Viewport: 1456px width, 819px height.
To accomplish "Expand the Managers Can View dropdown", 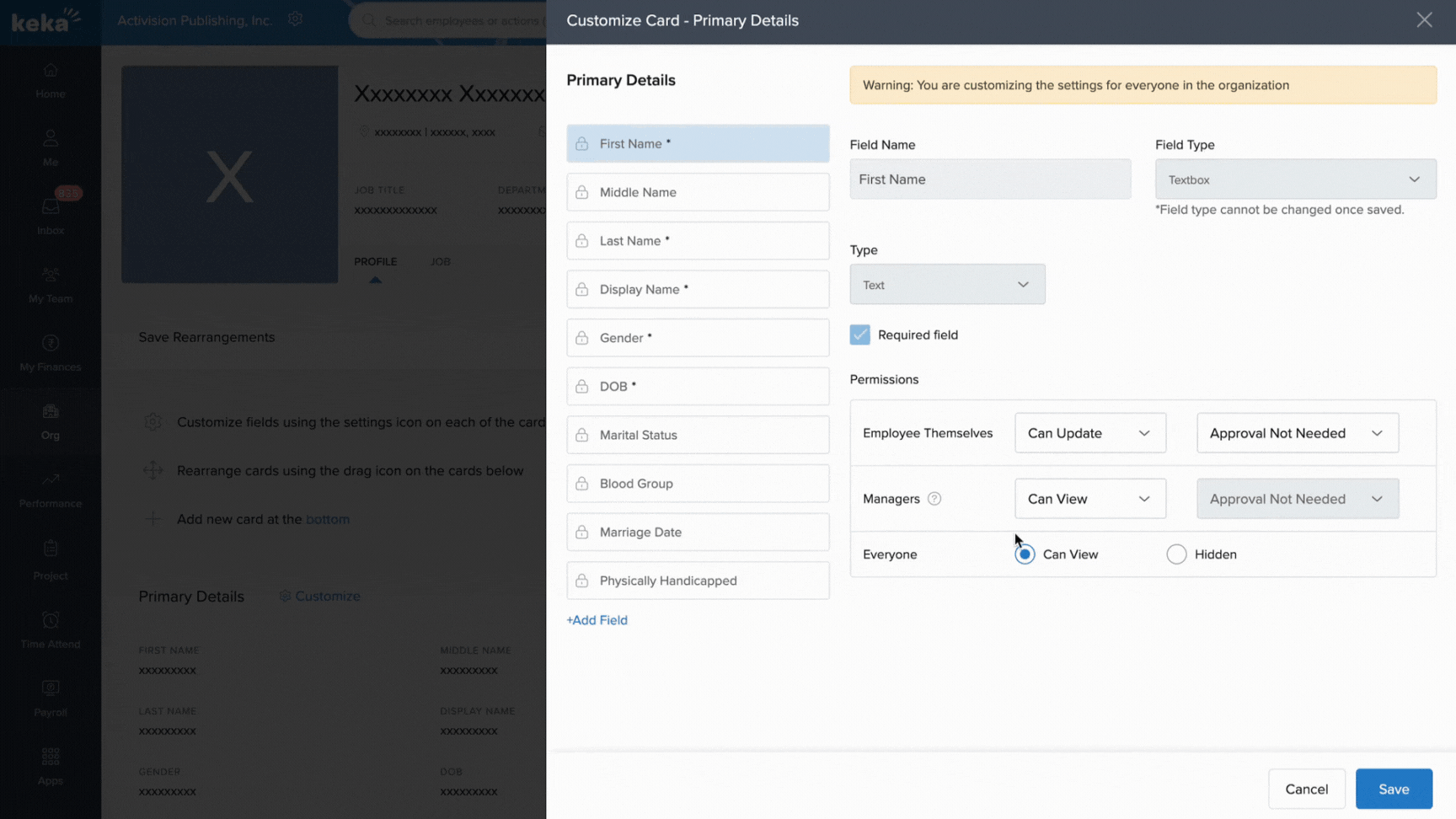I will click(1089, 499).
